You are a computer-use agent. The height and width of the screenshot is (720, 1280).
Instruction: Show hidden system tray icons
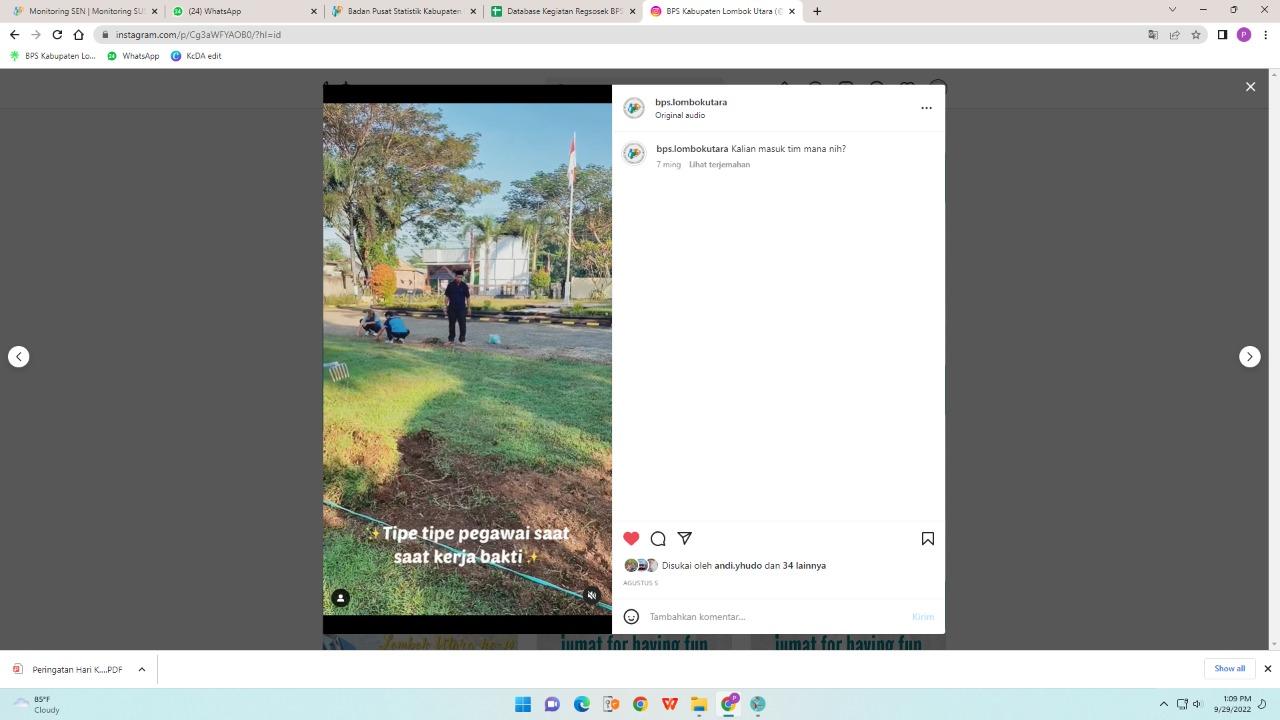coord(1163,704)
